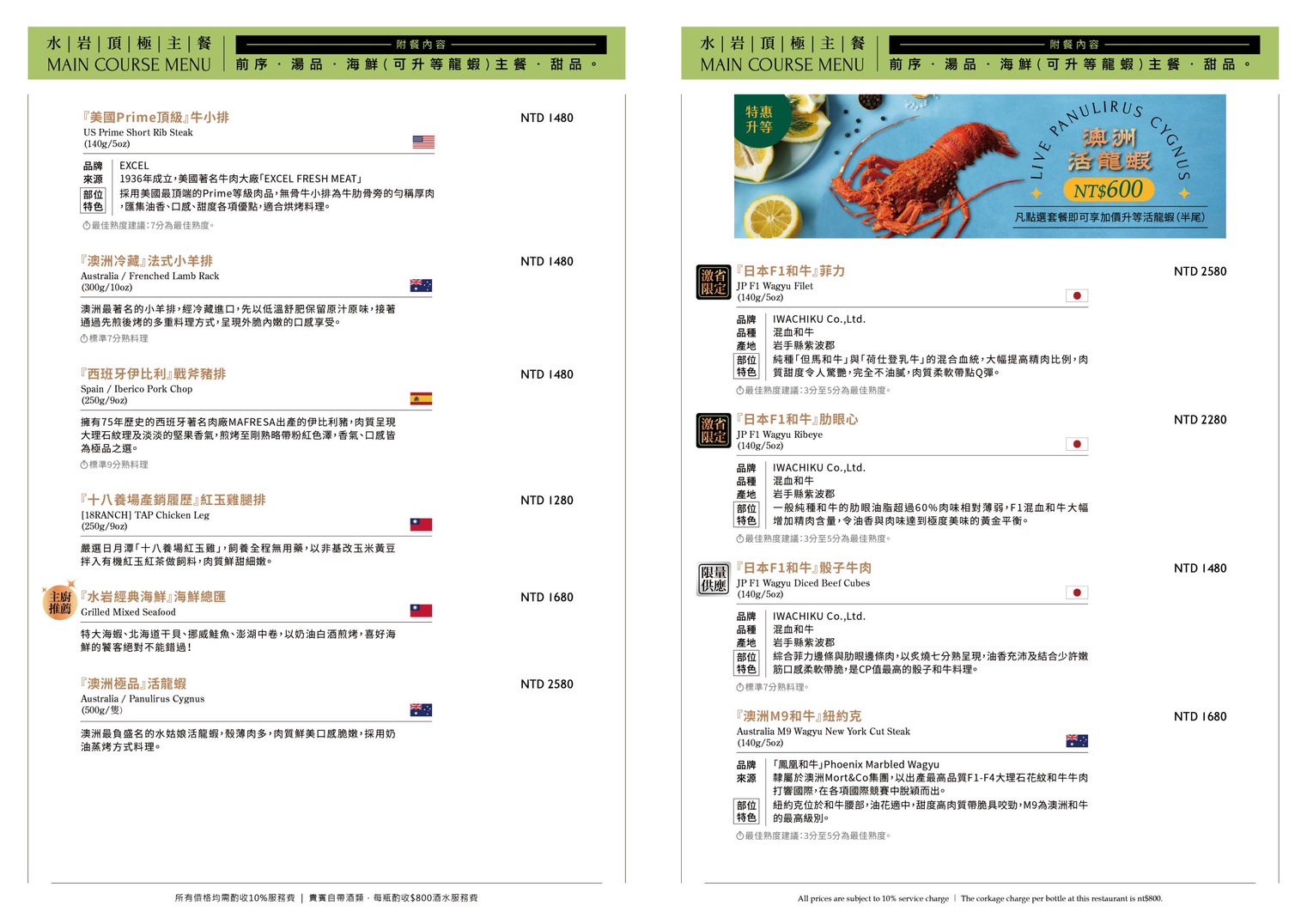Screen dimensions: 1307x924
Task: Open the 『澳洲極品』活龍蝦 dish title
Action: [134, 684]
